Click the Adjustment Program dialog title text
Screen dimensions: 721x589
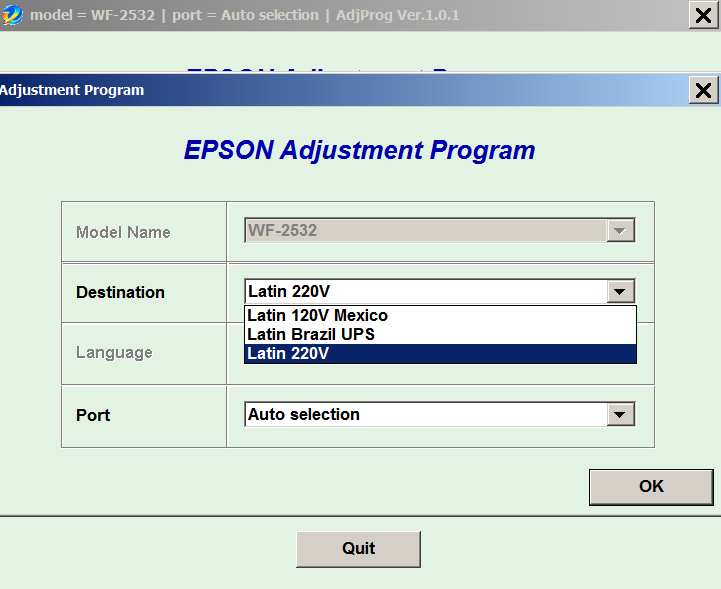tap(72, 90)
